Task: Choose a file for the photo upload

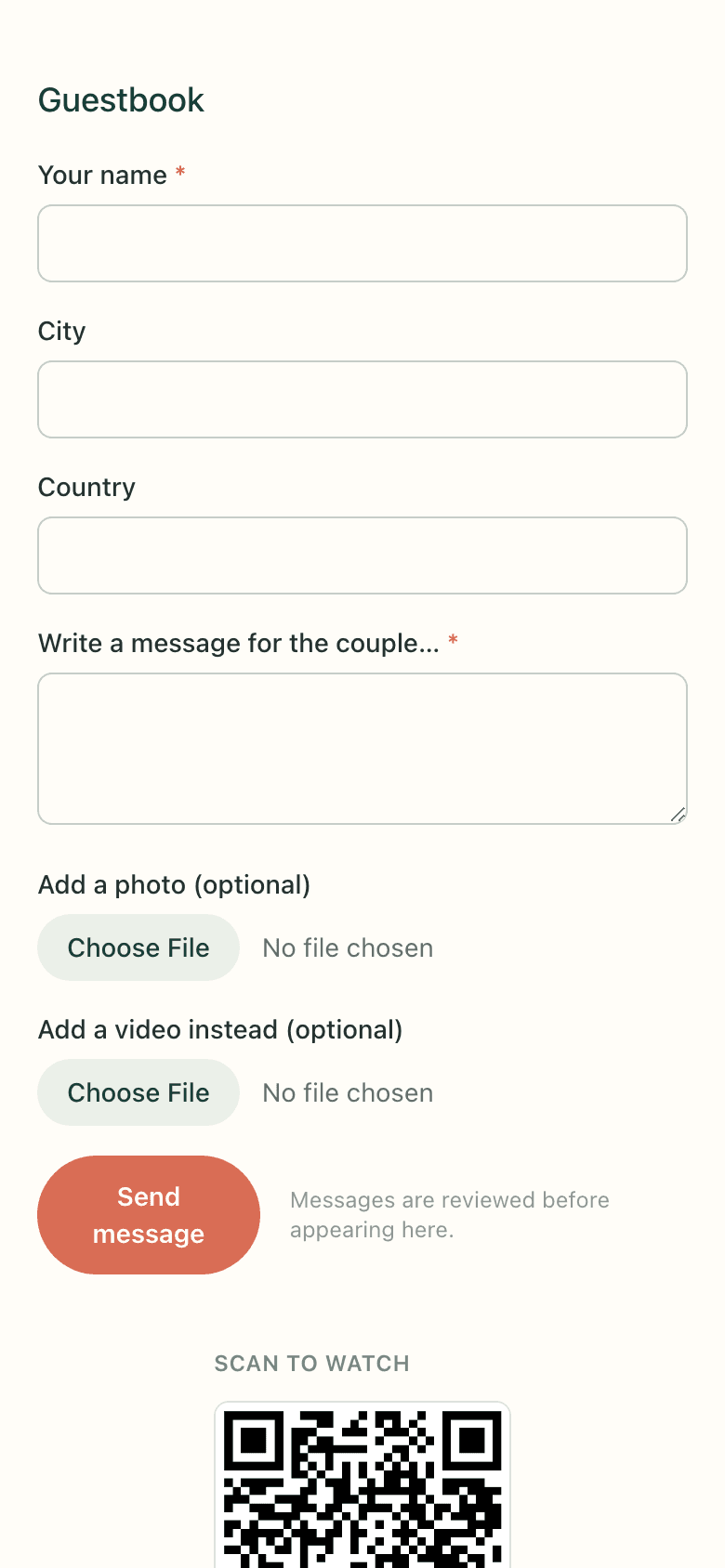Action: point(138,947)
